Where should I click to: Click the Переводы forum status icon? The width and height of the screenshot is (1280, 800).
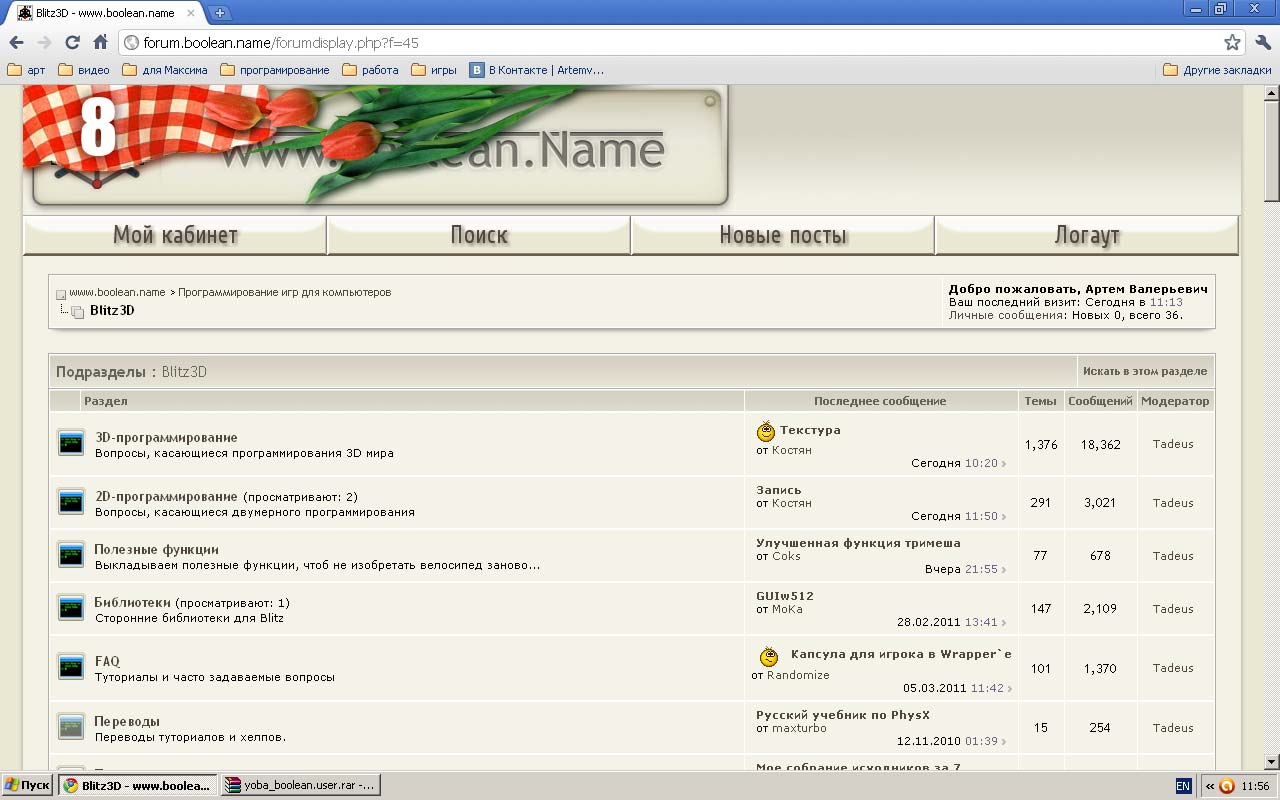[70, 727]
